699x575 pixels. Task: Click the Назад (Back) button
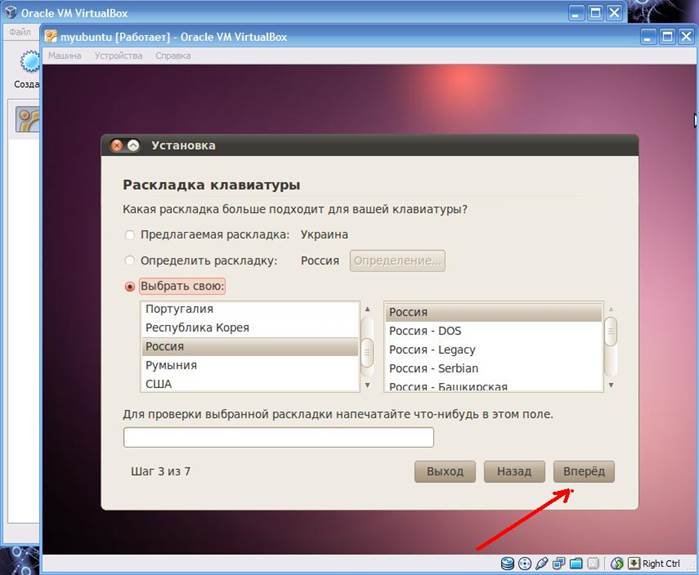[514, 472]
